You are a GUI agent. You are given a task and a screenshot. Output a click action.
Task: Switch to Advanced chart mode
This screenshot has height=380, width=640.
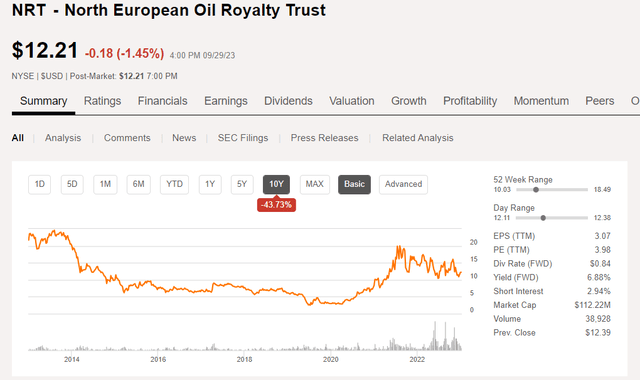(403, 184)
